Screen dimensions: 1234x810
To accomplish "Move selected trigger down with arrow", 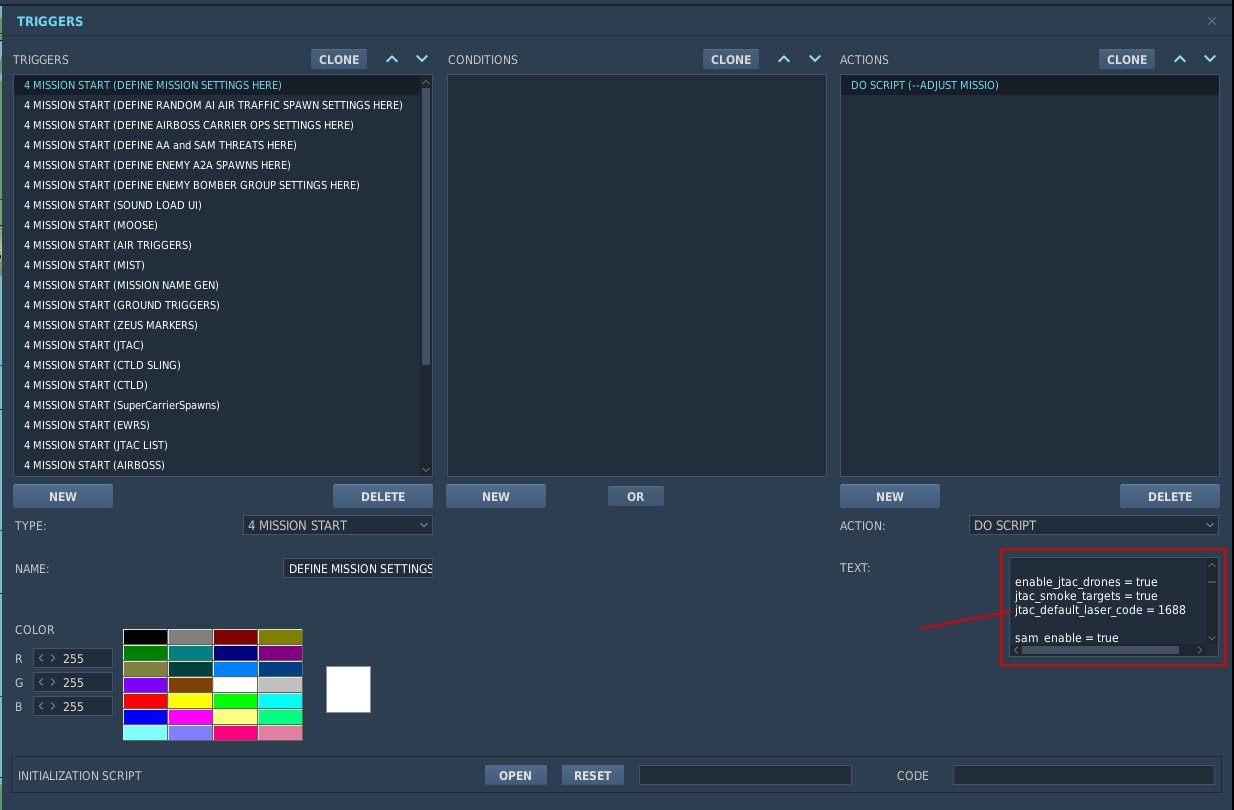I will 422,59.
